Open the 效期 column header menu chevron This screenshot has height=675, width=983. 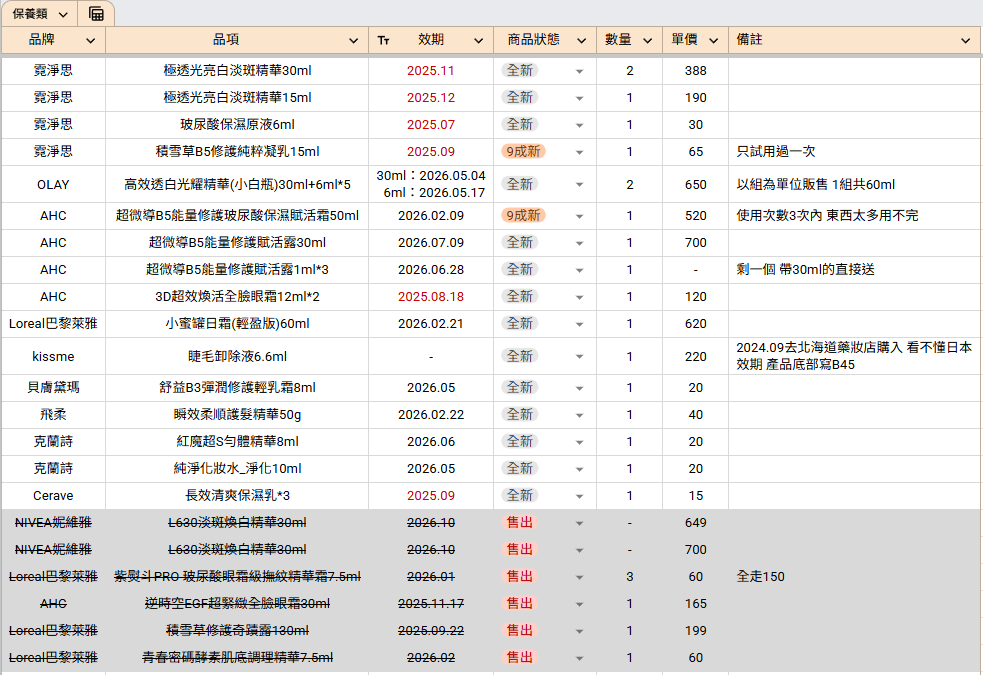tap(478, 40)
